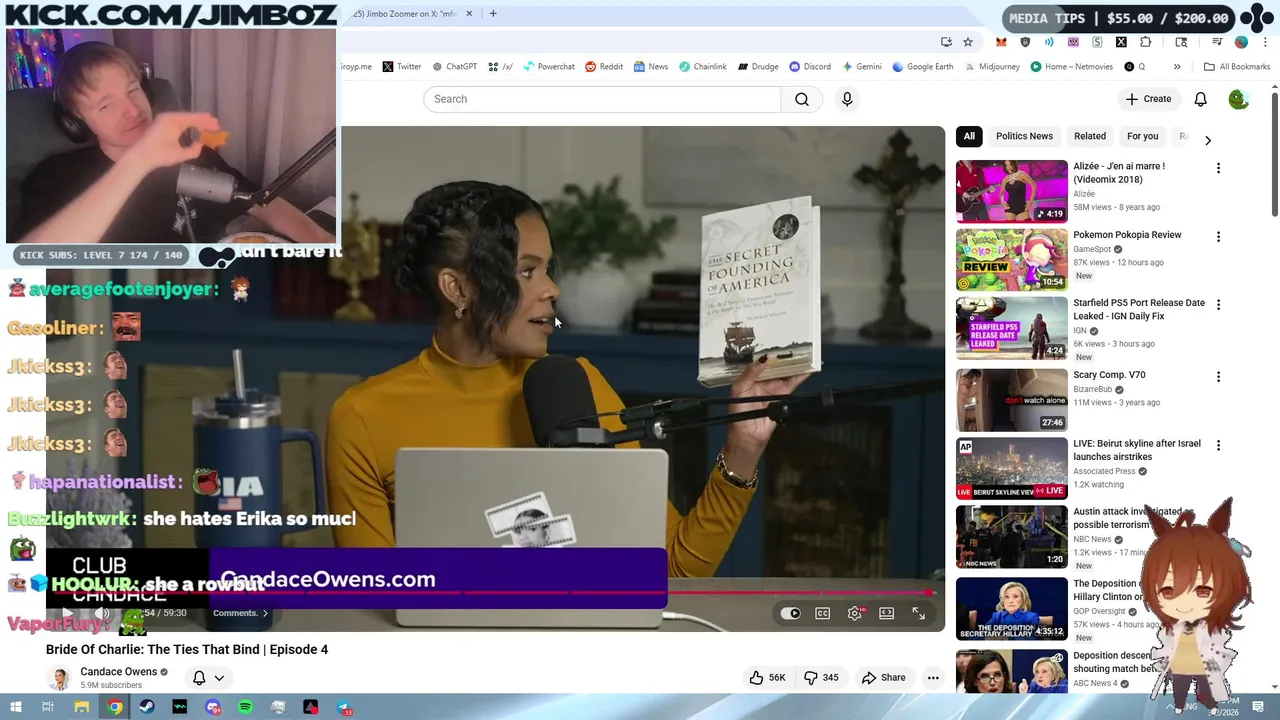Open Windows Start menu
1280x720 pixels.
click(x=15, y=707)
